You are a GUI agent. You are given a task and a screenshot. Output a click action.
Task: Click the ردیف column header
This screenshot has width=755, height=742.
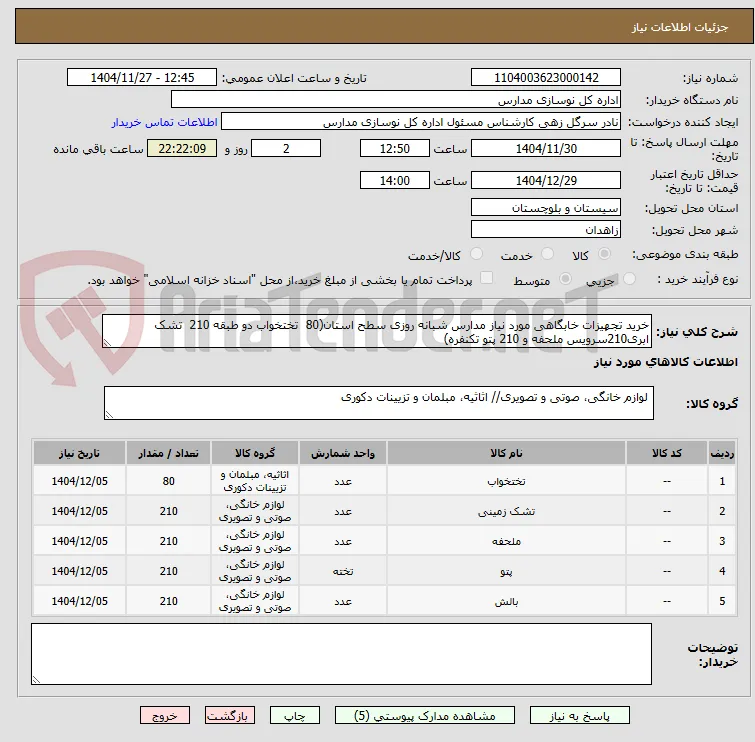pos(722,453)
